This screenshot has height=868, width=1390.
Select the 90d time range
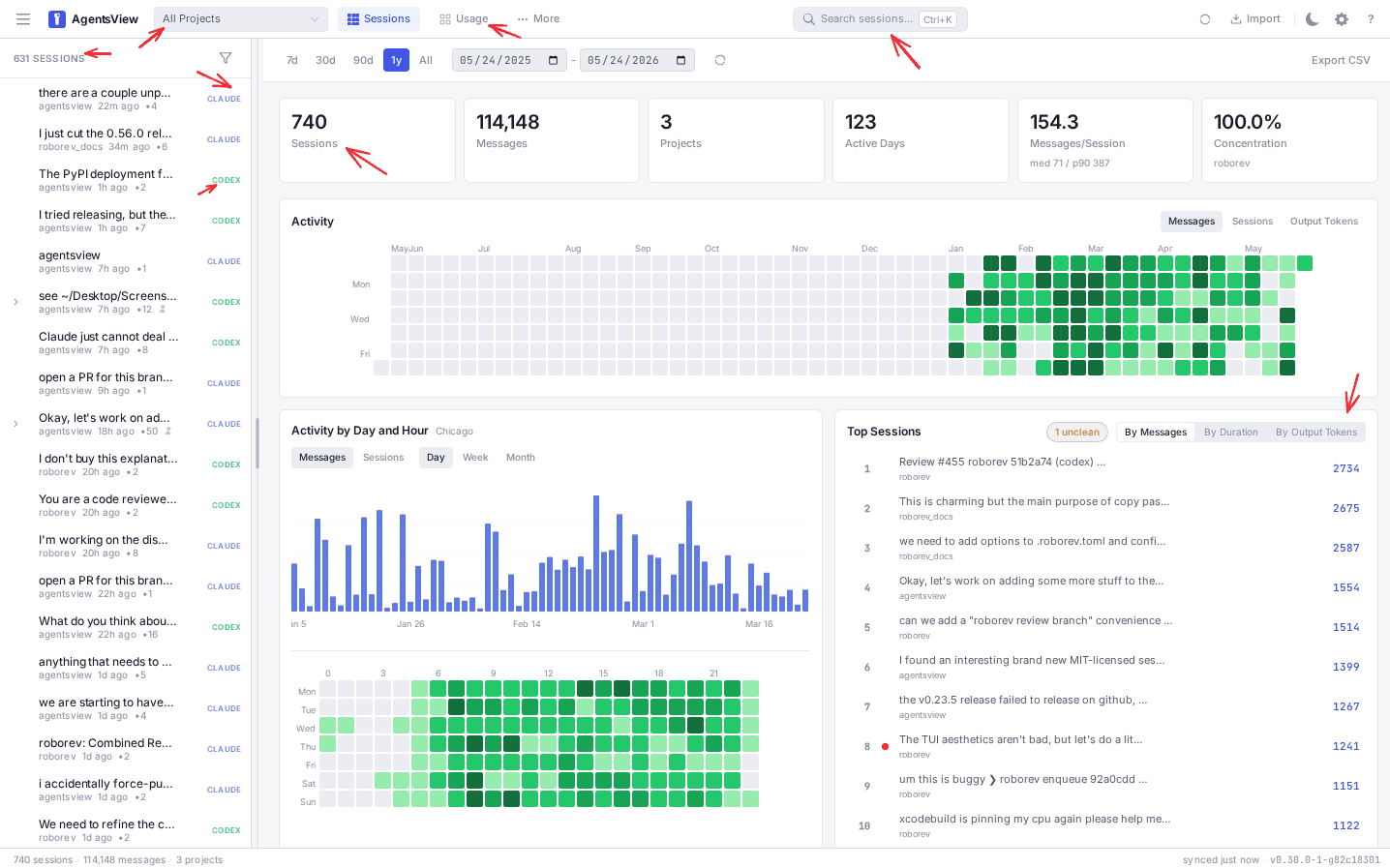pyautogui.click(x=363, y=60)
